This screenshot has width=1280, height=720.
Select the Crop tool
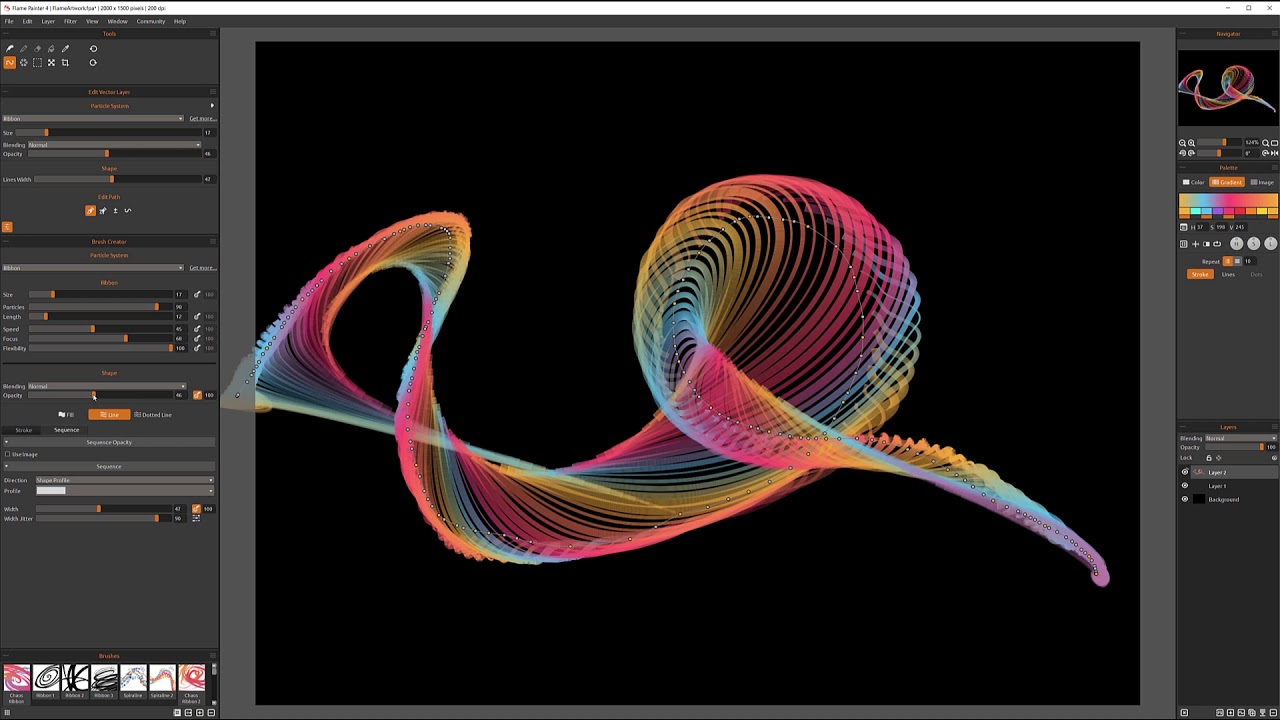click(65, 62)
